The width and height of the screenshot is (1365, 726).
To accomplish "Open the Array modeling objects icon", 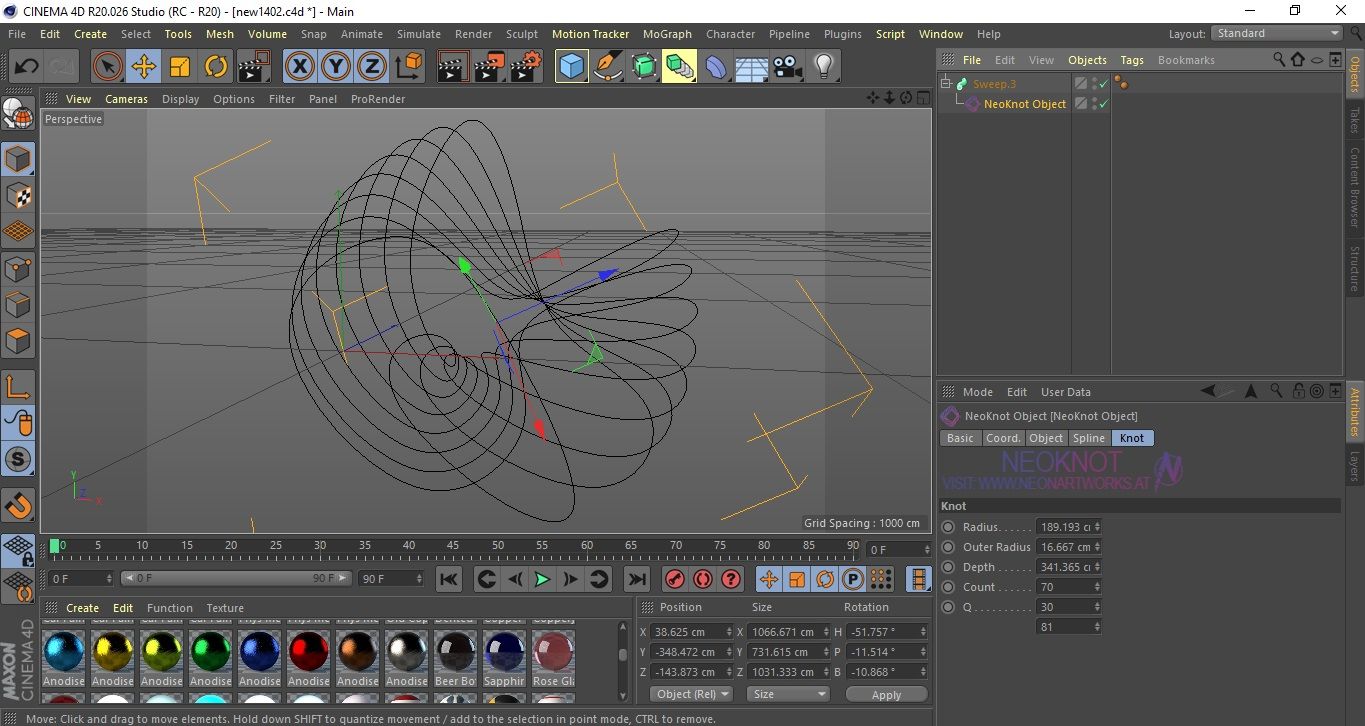I will click(x=679, y=67).
